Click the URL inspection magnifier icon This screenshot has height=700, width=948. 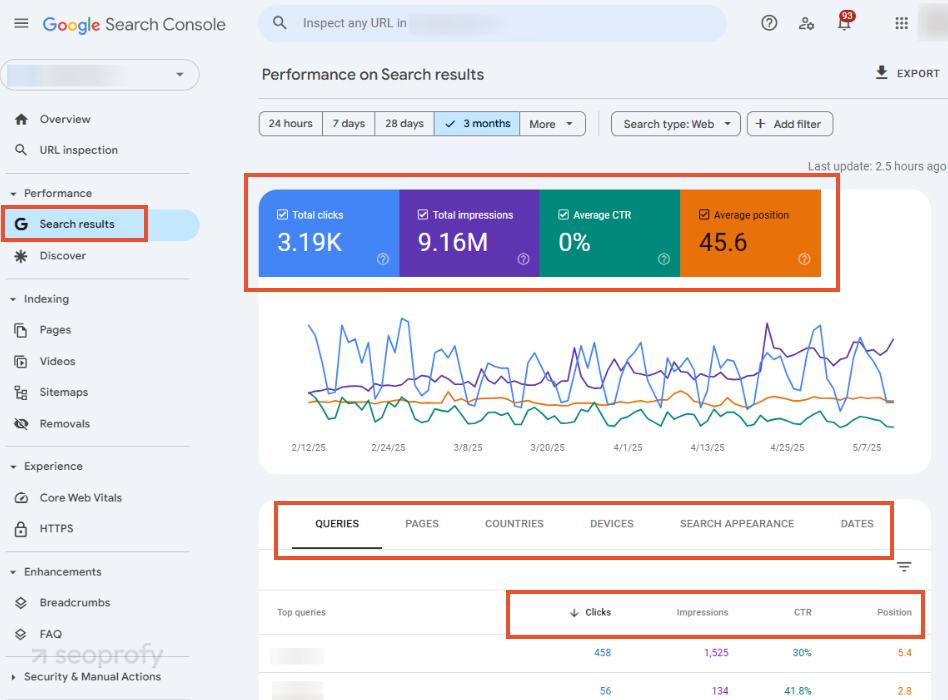[21, 150]
